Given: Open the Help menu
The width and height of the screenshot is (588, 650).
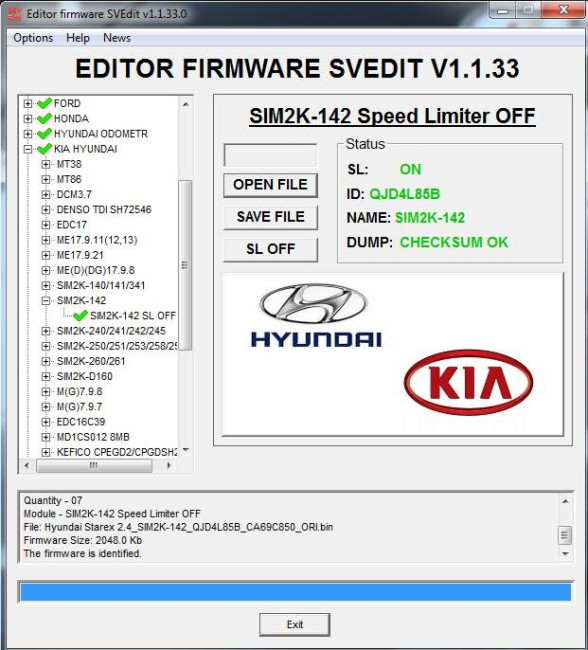Looking at the screenshot, I should coord(78,38).
